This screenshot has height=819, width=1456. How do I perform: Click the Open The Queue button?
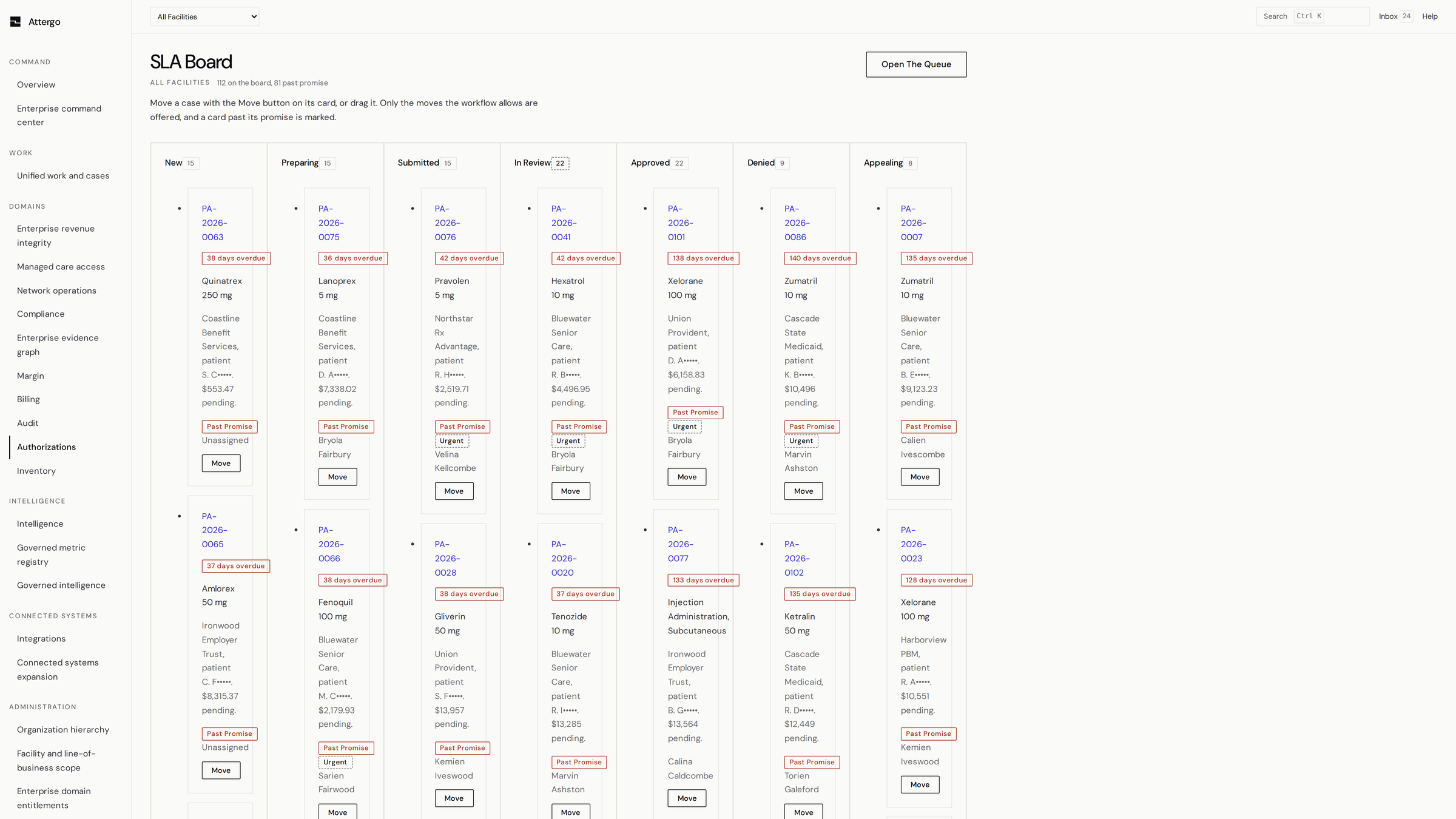point(916,64)
